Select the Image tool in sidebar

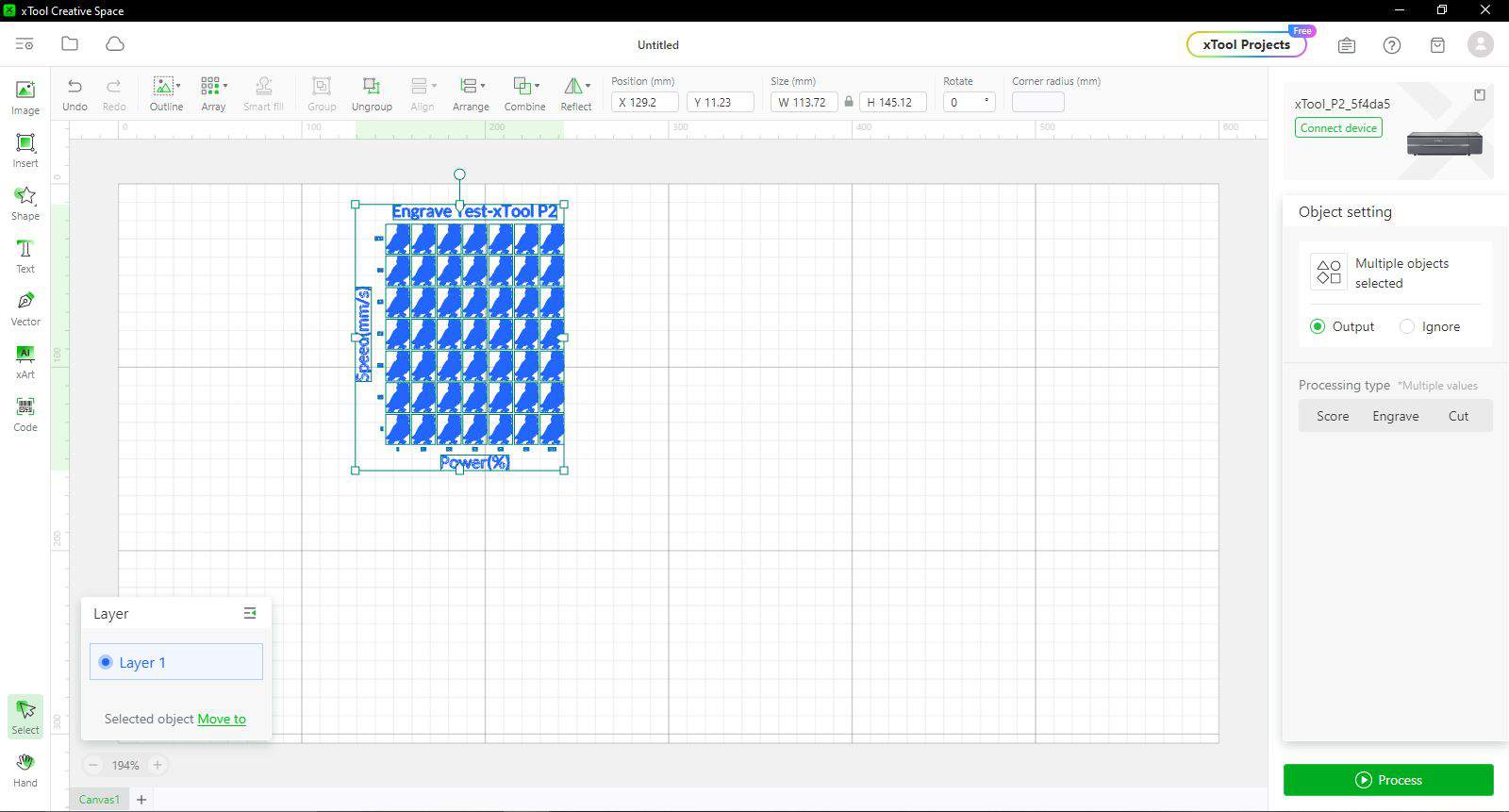click(x=25, y=97)
